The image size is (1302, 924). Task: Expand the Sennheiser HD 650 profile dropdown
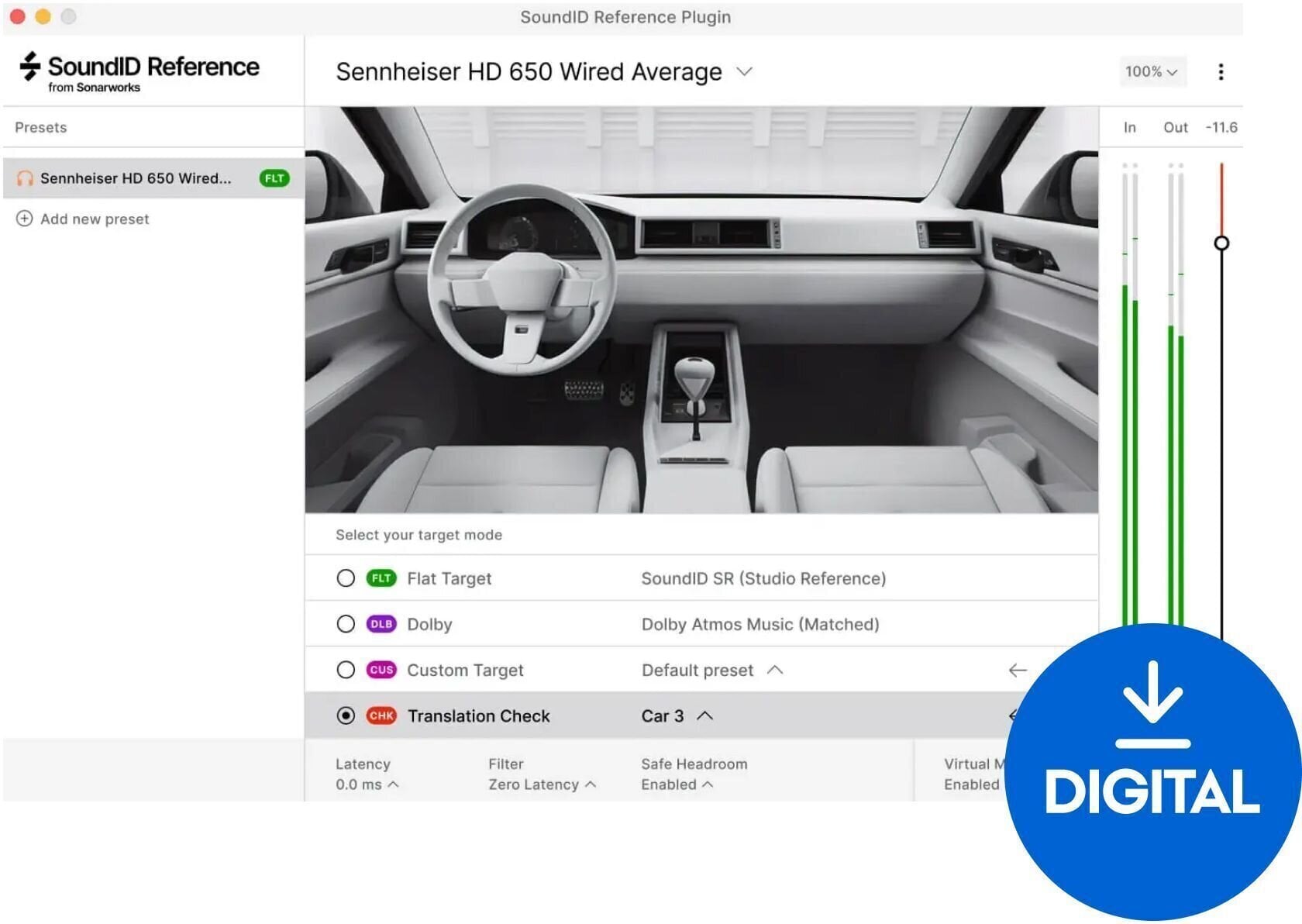[x=744, y=71]
